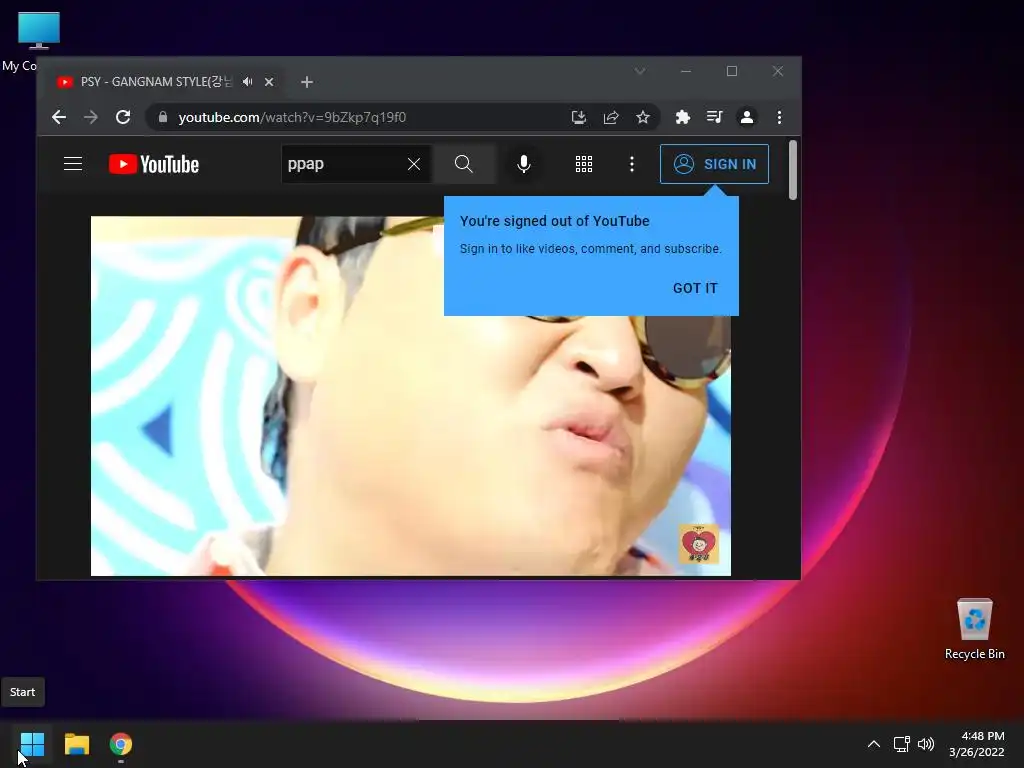This screenshot has width=1024, height=768.
Task: Bookmark this page with the star
Action: tap(643, 117)
